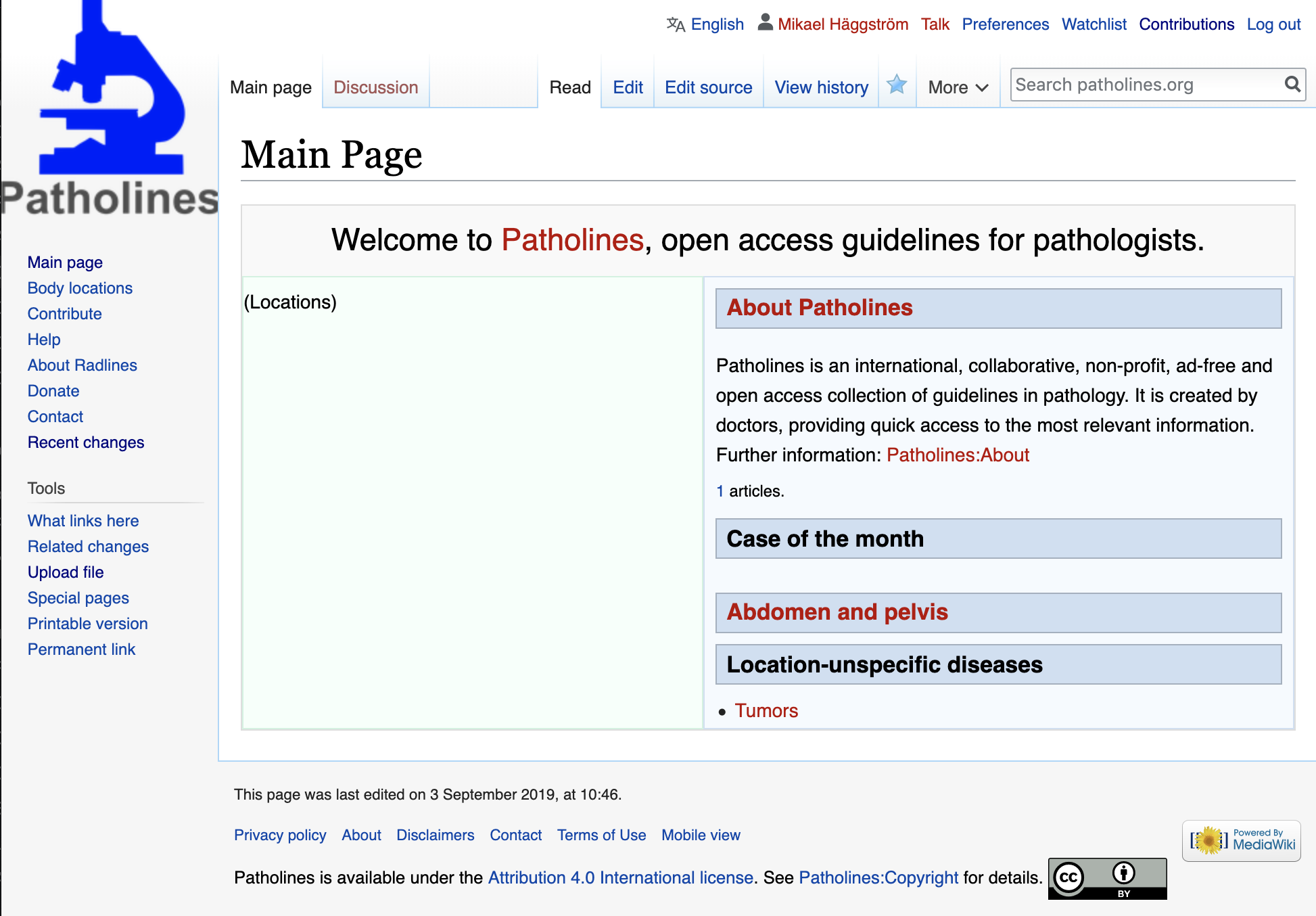Open What links here
The width and height of the screenshot is (1316, 916).
tap(83, 521)
